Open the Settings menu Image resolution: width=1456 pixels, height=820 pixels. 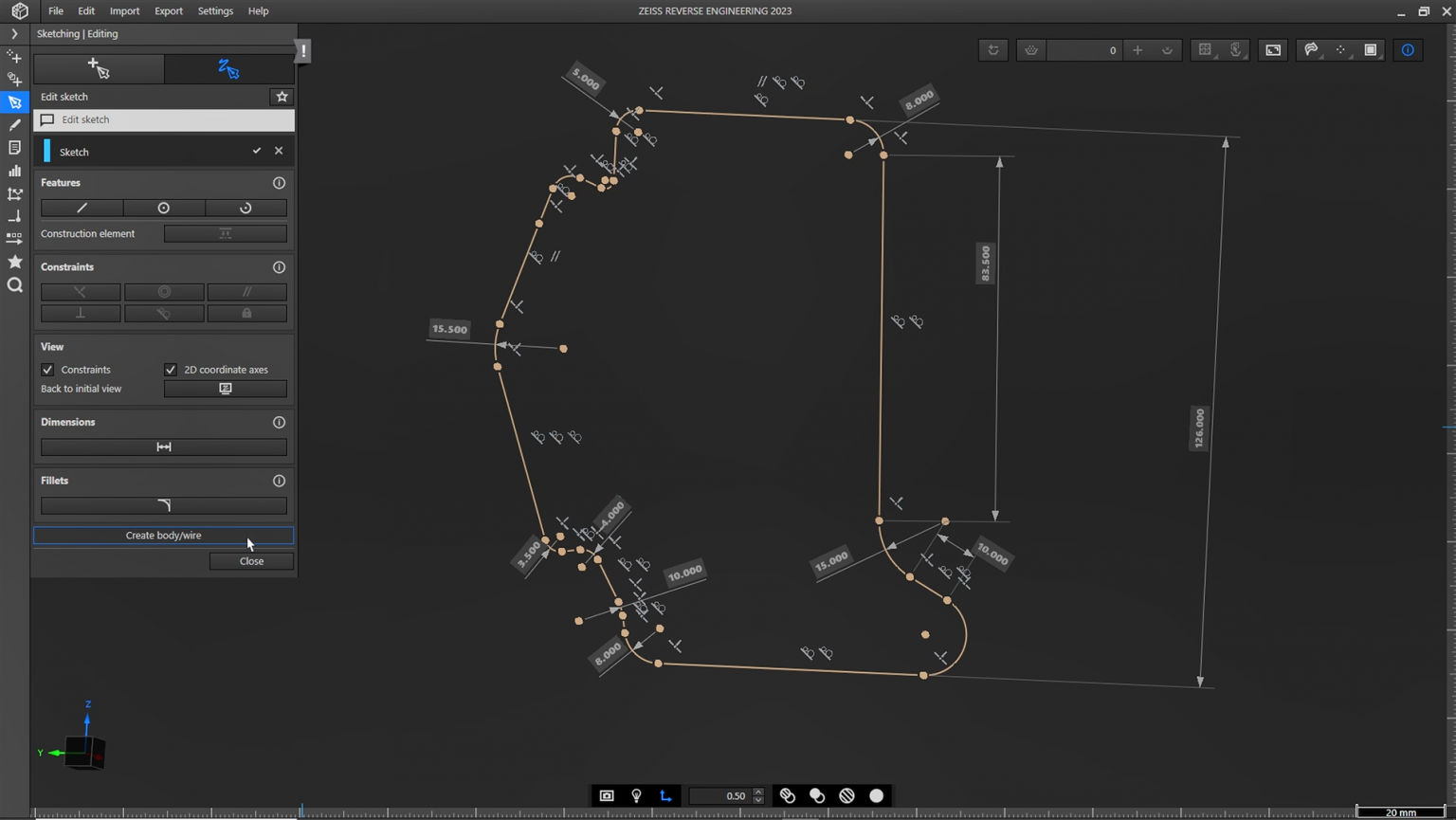215,10
